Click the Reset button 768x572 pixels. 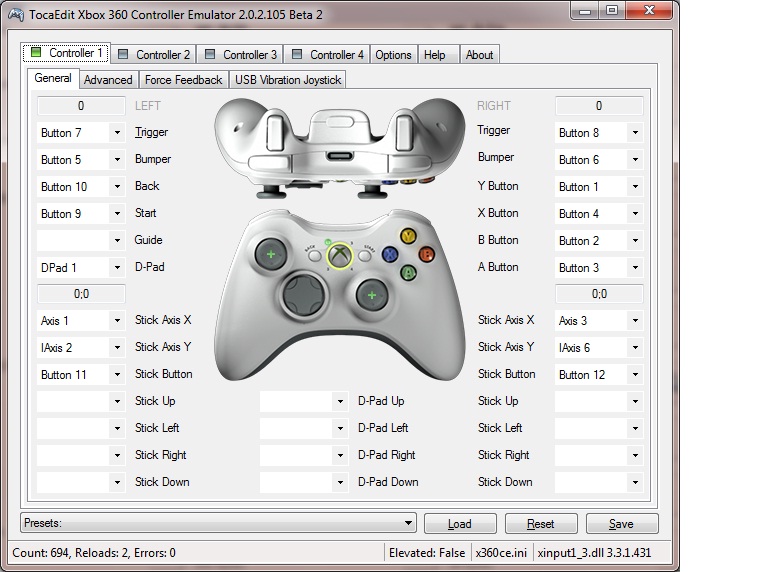(x=541, y=524)
